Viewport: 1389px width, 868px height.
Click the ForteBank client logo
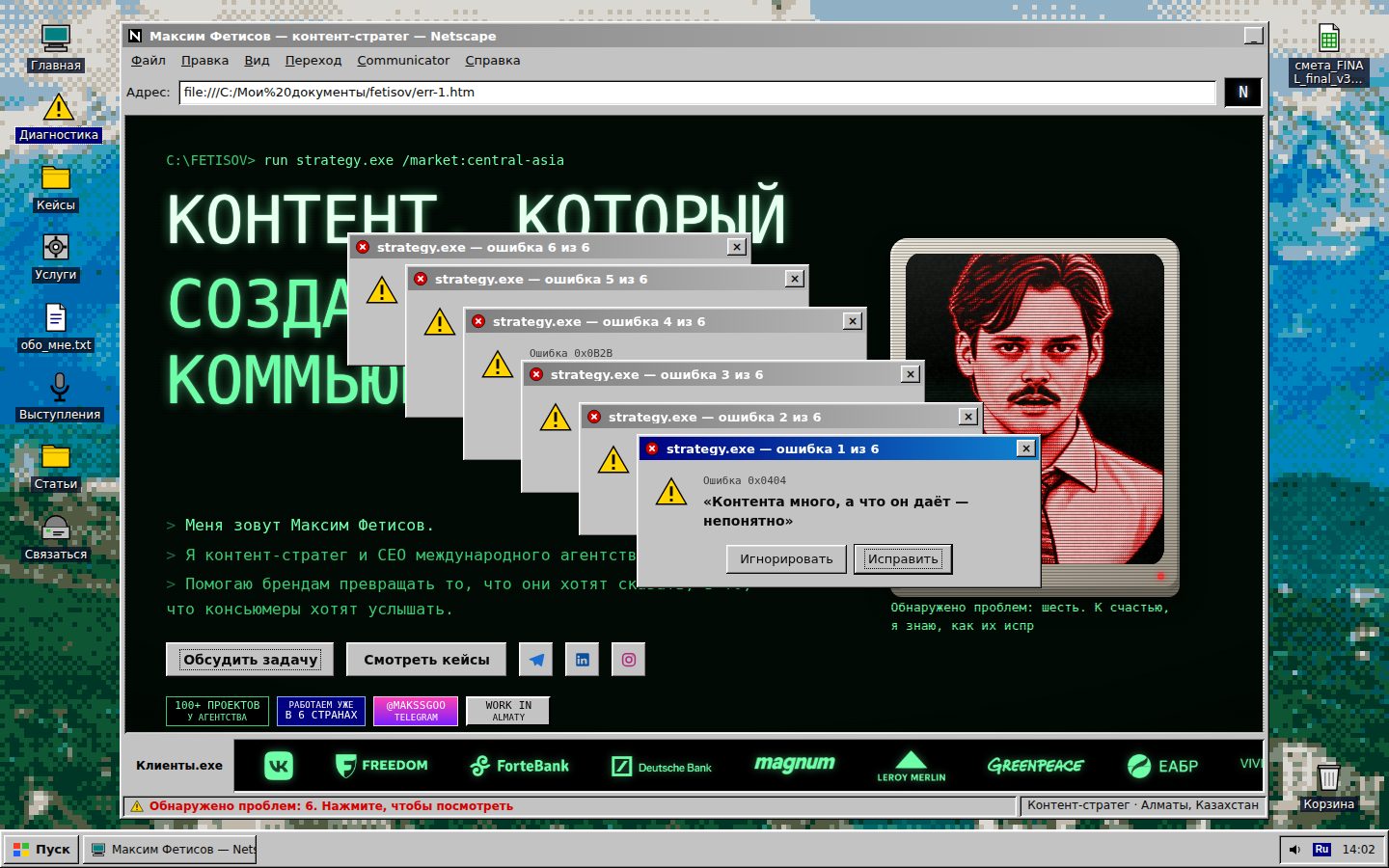pos(519,766)
